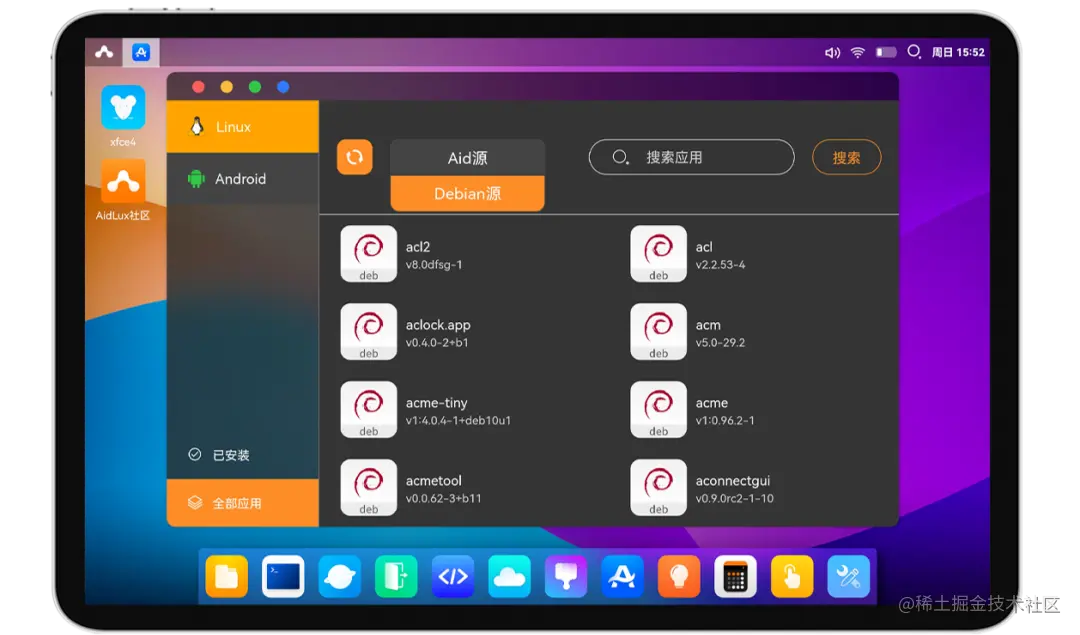Open the acmetool deb package icon
This screenshot has height=635, width=1080.
pyautogui.click(x=368, y=487)
